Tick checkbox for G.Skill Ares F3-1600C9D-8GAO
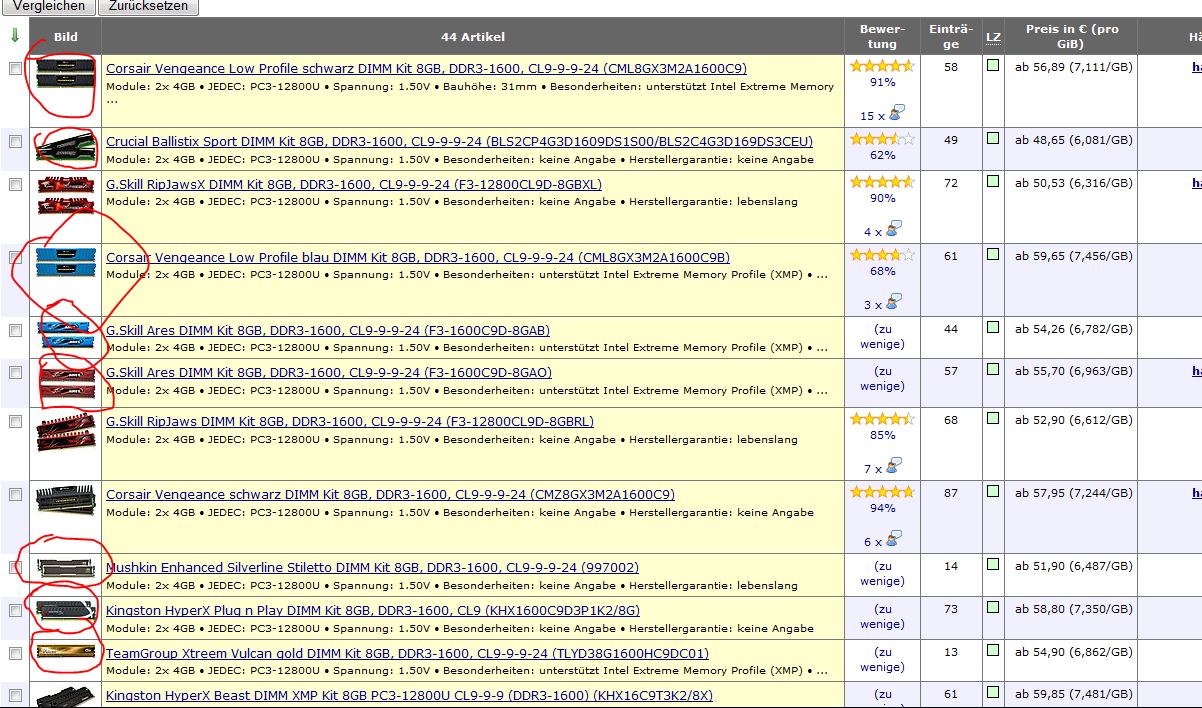The width and height of the screenshot is (1202, 708). click(15, 372)
